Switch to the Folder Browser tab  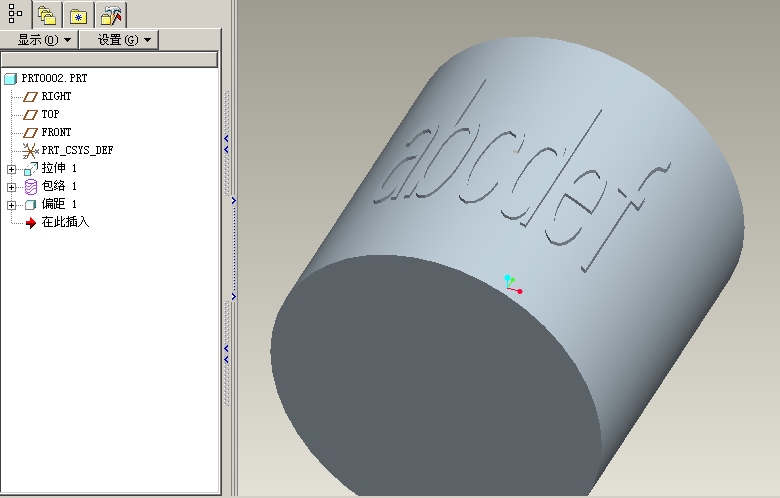(47, 15)
